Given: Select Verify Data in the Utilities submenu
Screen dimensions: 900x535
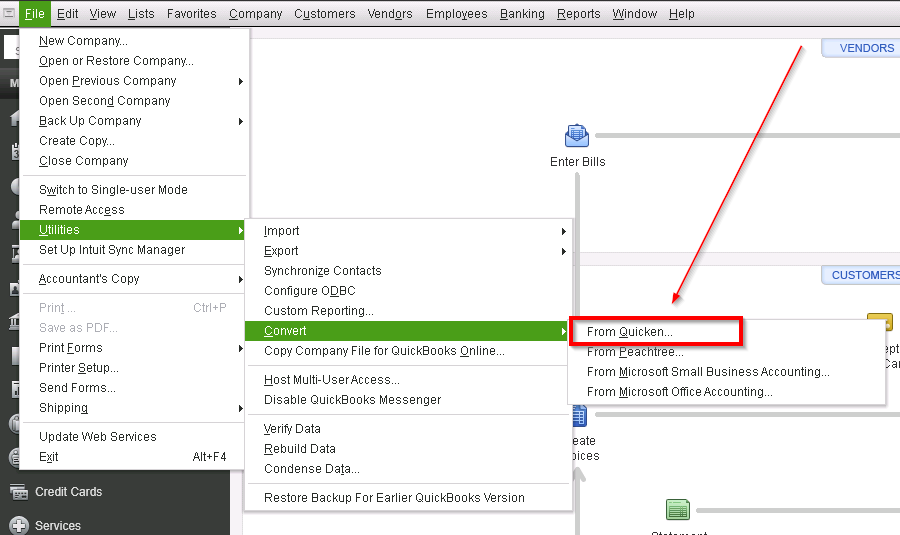Looking at the screenshot, I should point(292,429).
